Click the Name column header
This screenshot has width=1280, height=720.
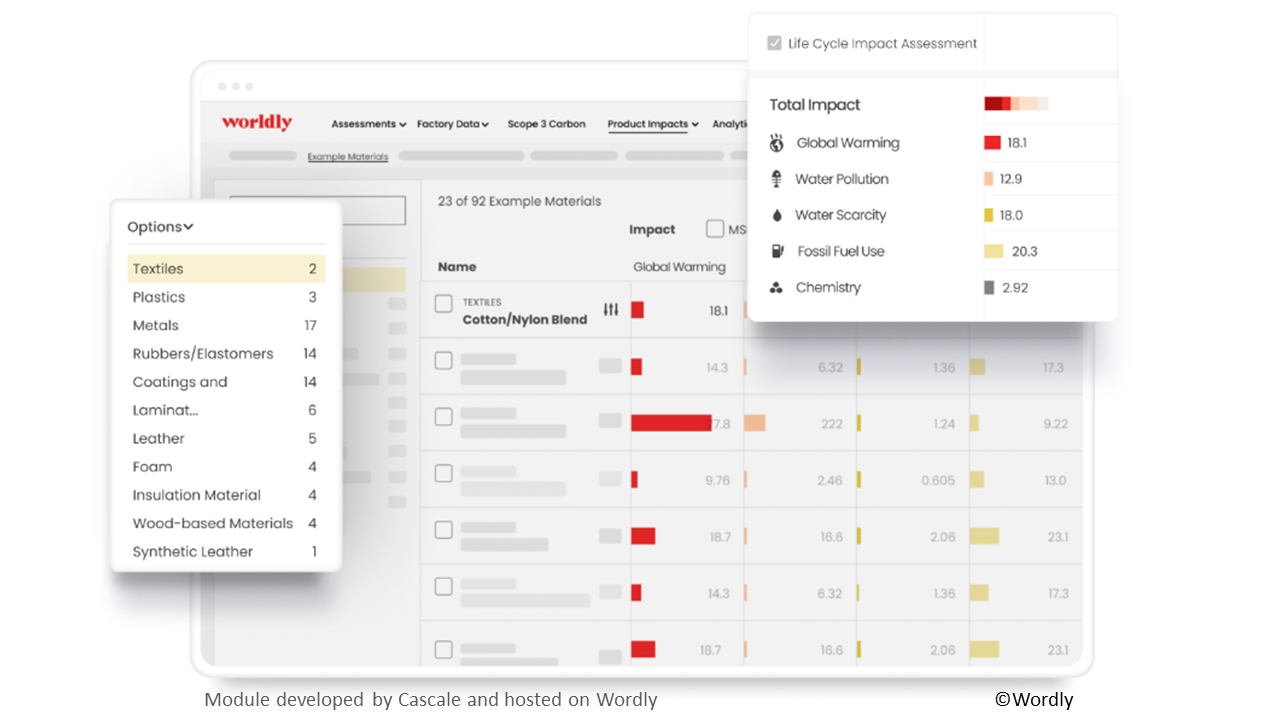point(457,267)
